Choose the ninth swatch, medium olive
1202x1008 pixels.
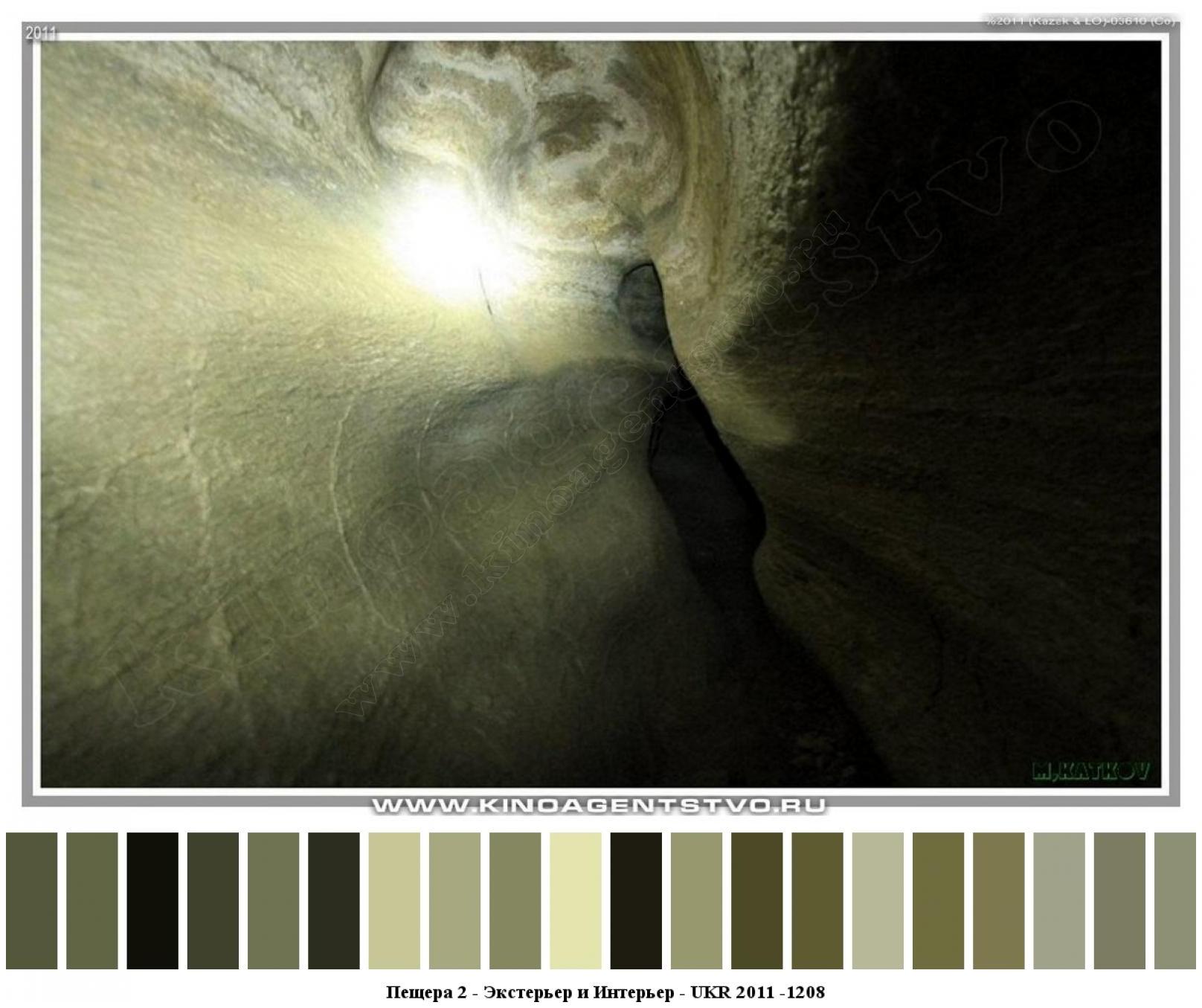515,900
